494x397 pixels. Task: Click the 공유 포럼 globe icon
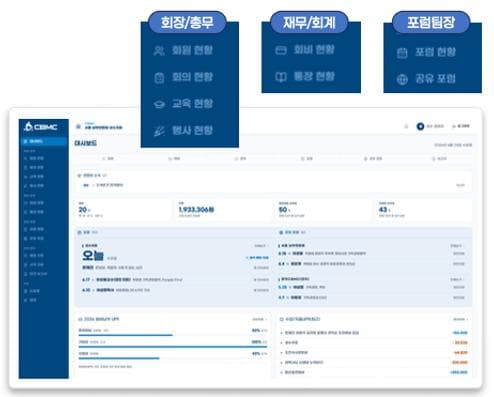pos(402,80)
